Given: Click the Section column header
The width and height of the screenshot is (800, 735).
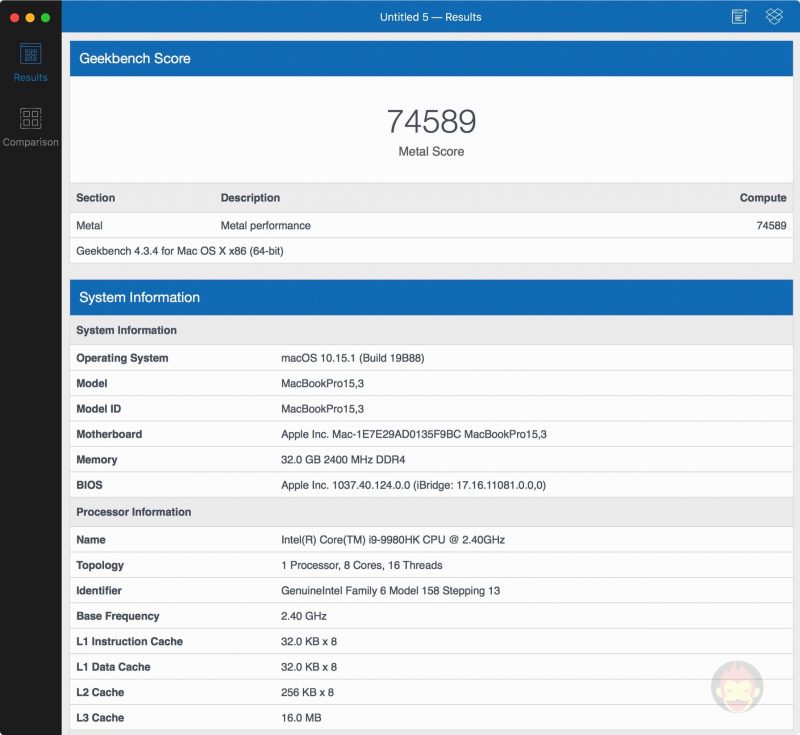Looking at the screenshot, I should tap(95, 197).
